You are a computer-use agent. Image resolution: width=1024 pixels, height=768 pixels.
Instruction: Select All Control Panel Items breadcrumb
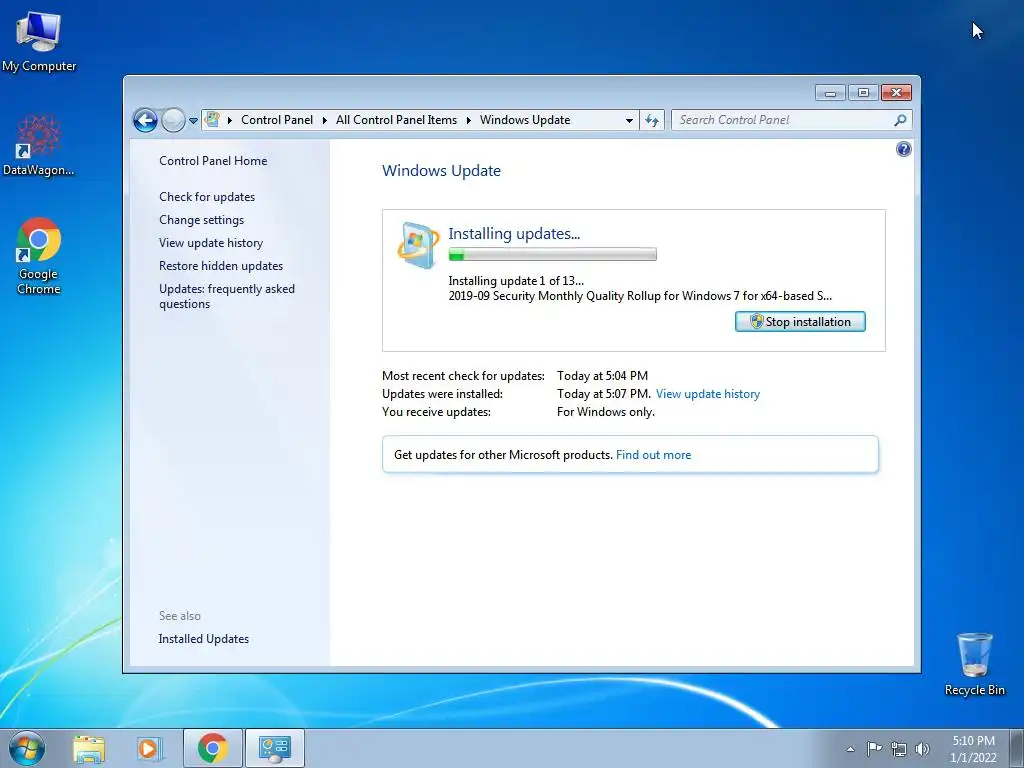coord(396,120)
